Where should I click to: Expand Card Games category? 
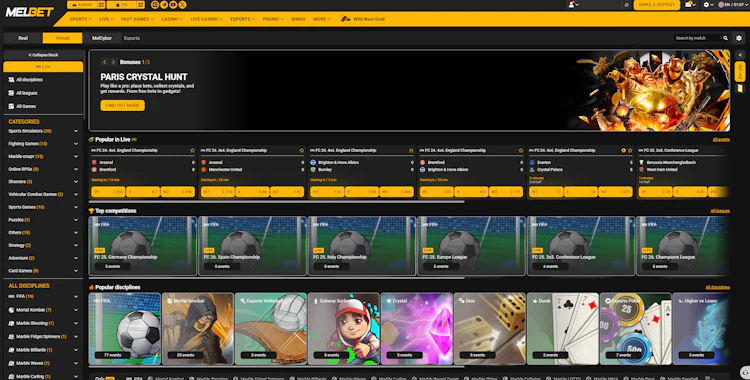pos(76,271)
